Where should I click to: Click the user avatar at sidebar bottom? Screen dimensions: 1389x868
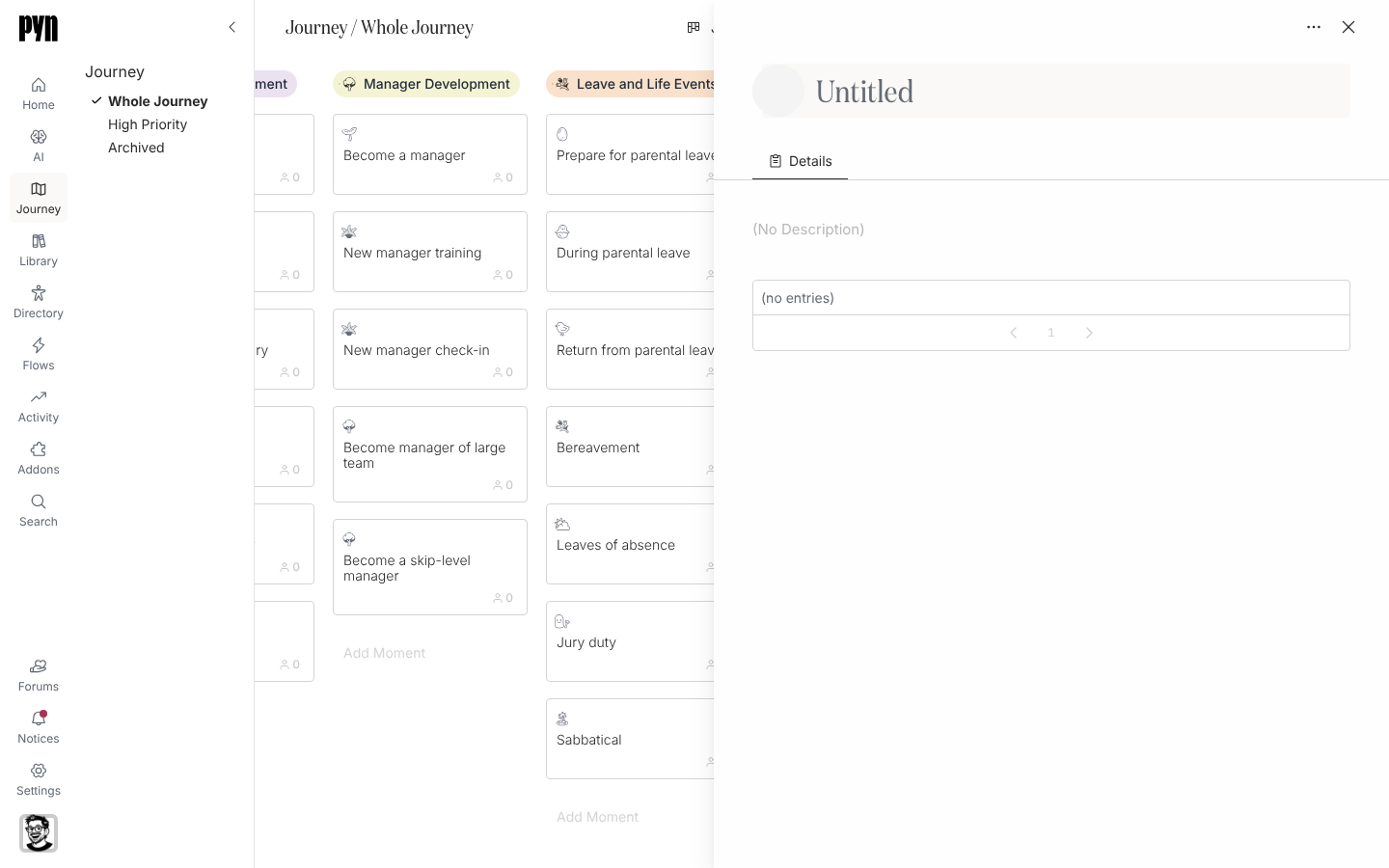[39, 833]
